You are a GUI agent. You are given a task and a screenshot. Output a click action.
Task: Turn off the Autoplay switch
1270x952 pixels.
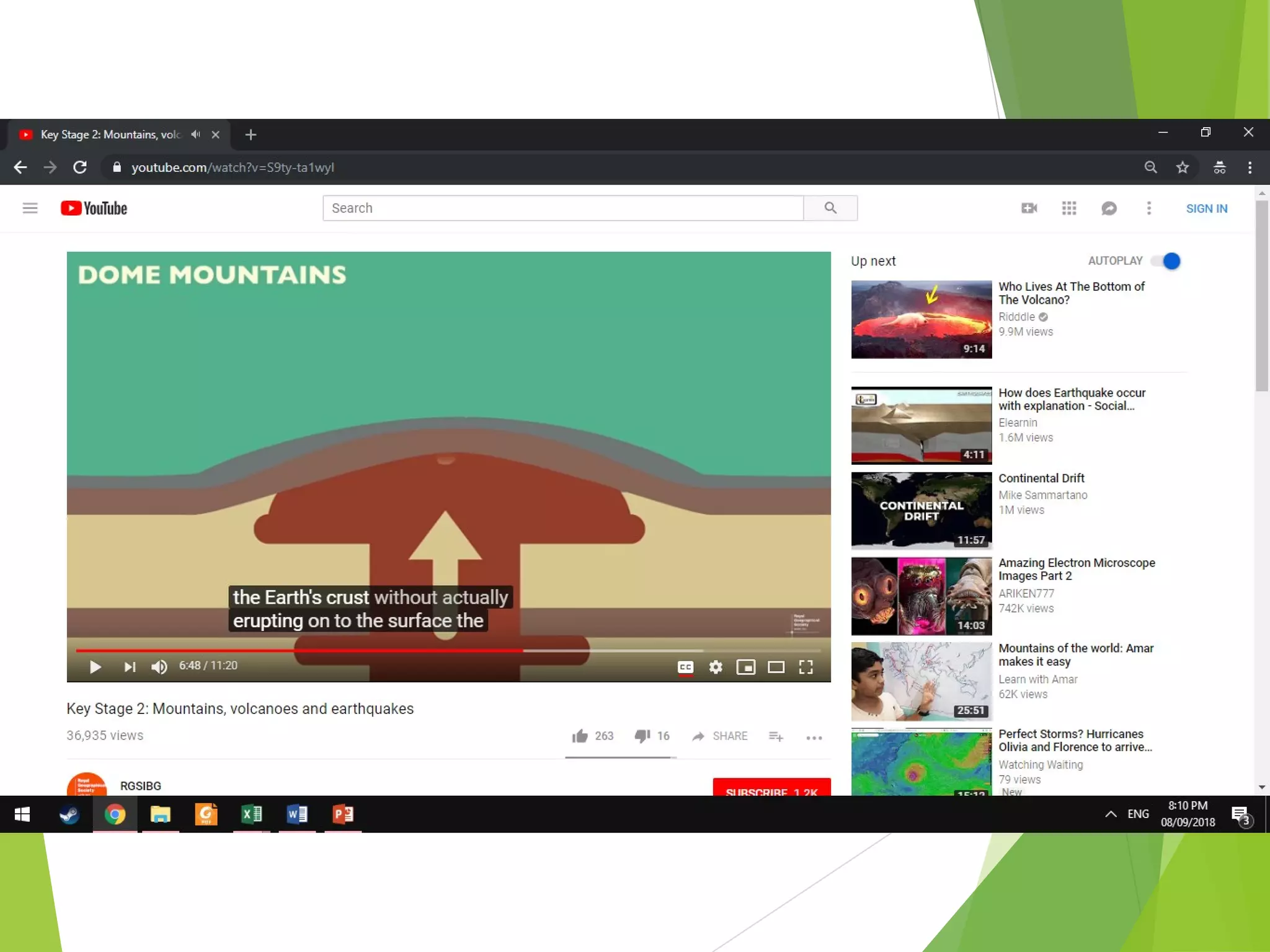[x=1166, y=261]
